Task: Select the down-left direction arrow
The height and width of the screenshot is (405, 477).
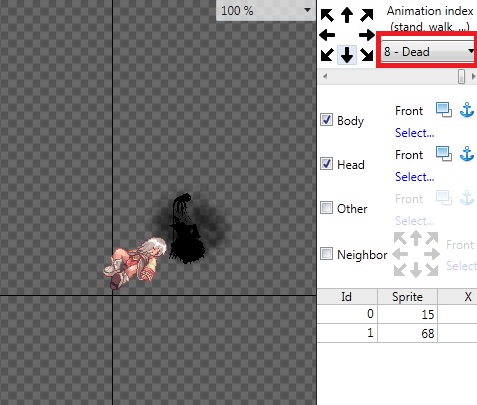Action: pos(327,55)
